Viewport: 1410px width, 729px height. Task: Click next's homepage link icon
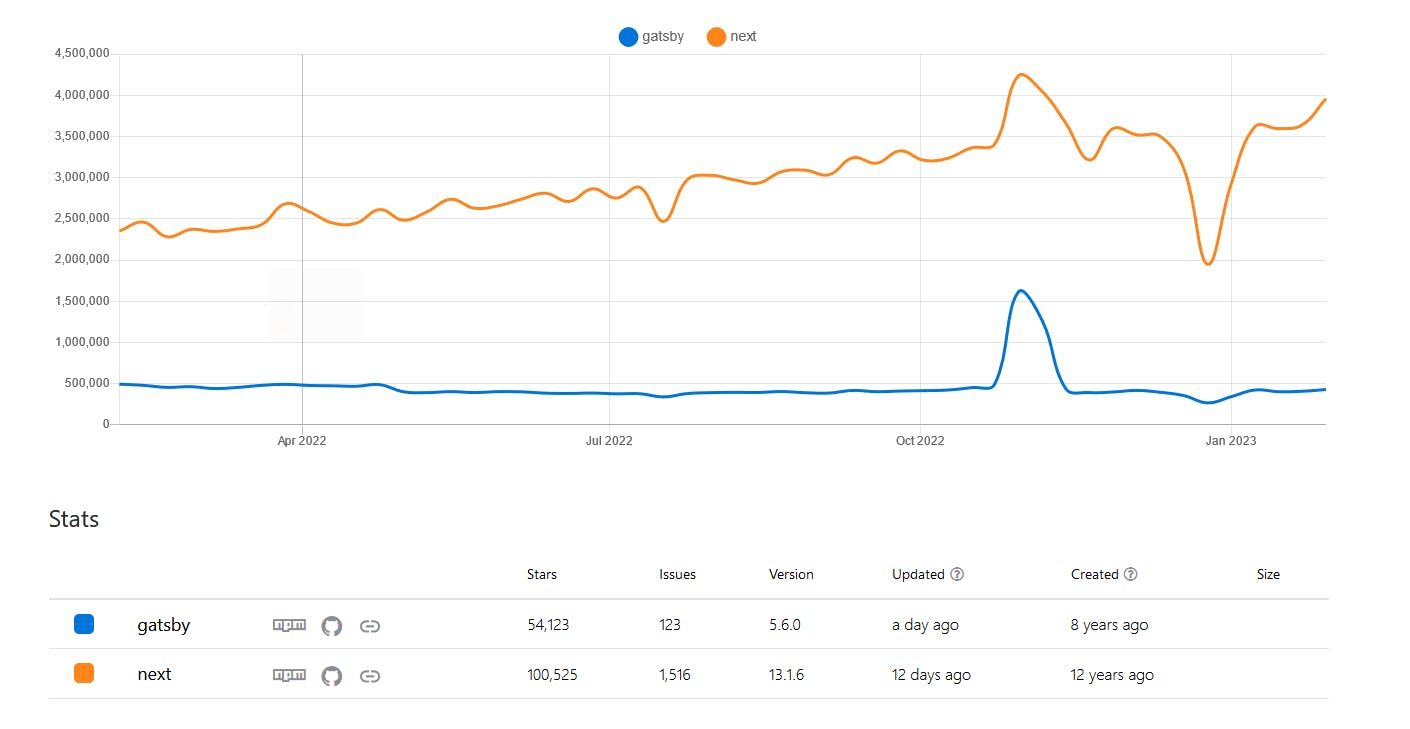click(x=370, y=676)
